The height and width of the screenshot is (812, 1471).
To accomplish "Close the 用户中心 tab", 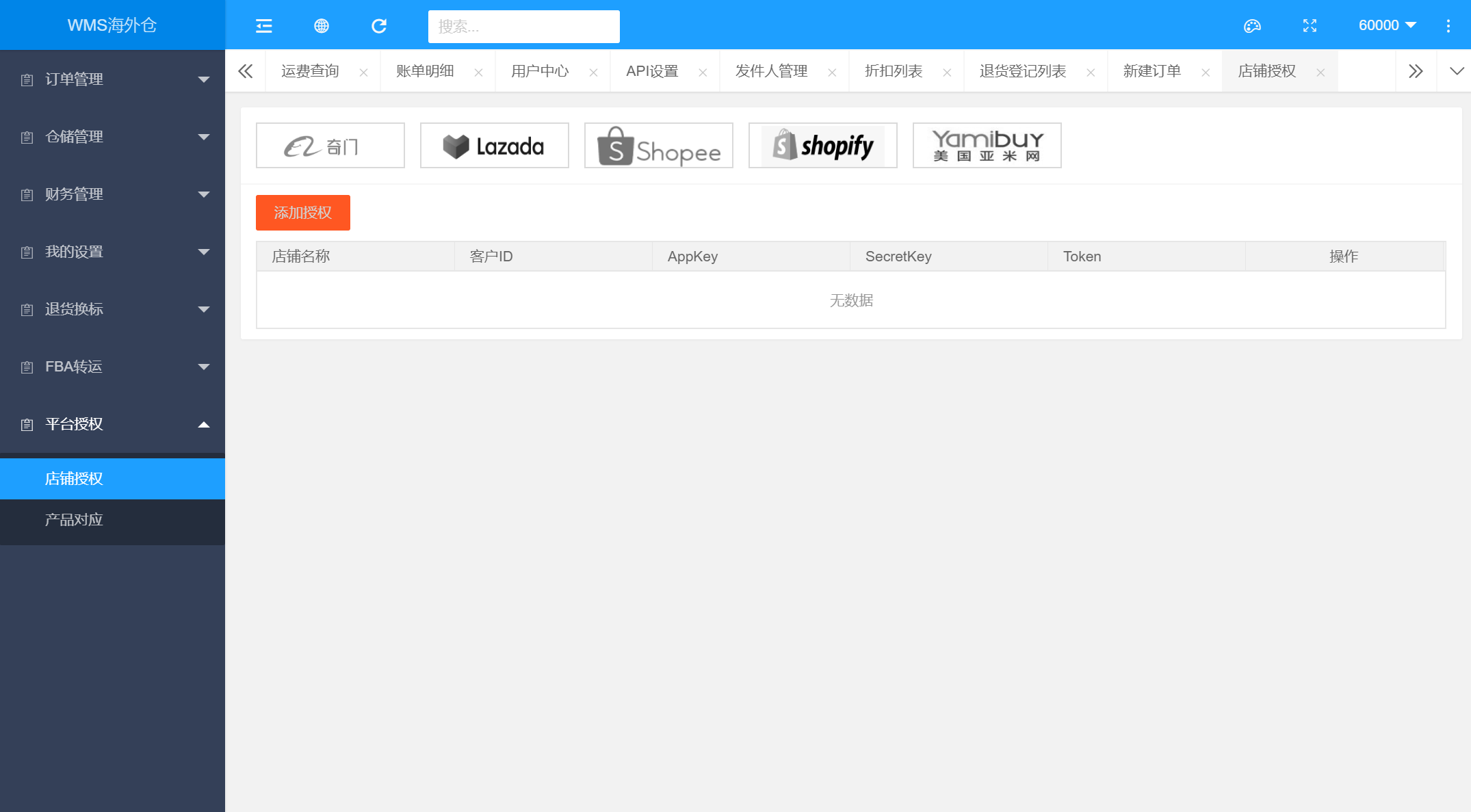I will click(593, 72).
